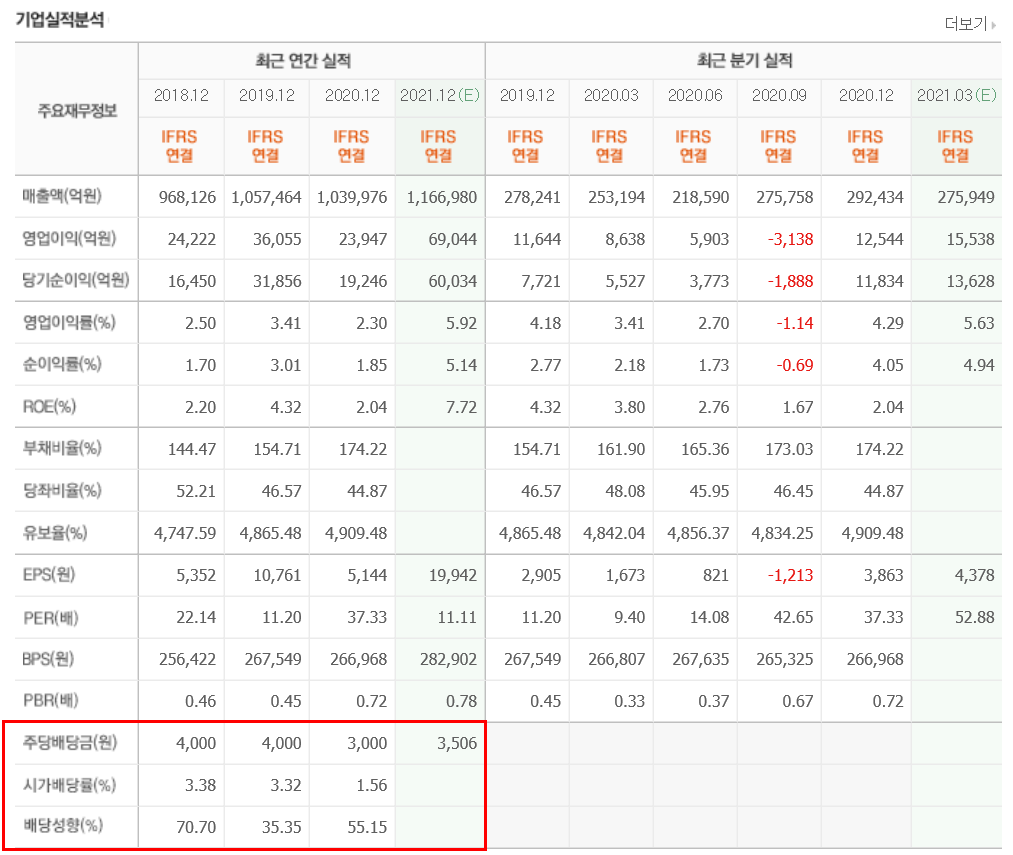Click the PER value 52.88
The height and width of the screenshot is (855, 1013).
coord(975,617)
